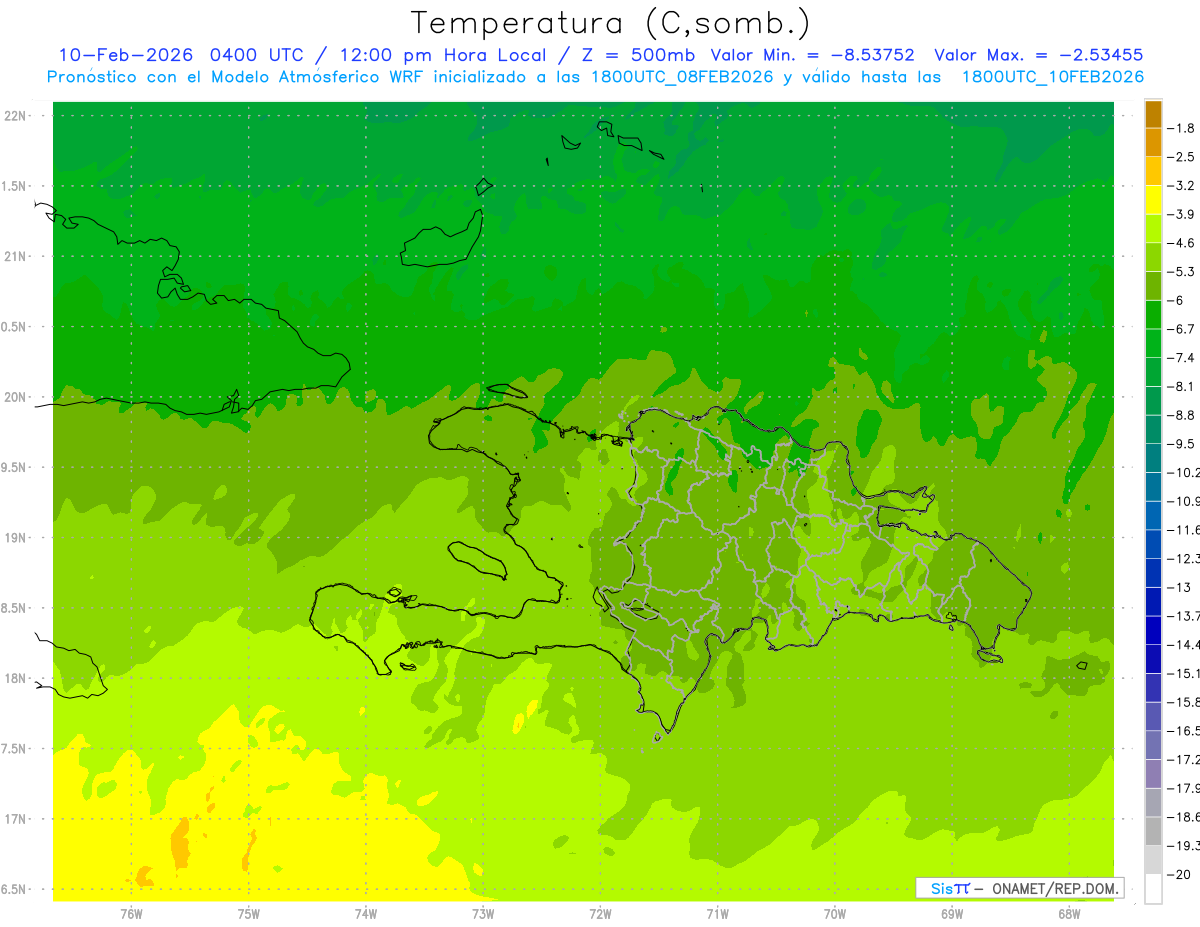Screen dimensions: 1200x927
Task: Select the olive-green swatch between -5.3 and -6
Action: [x=1153, y=286]
